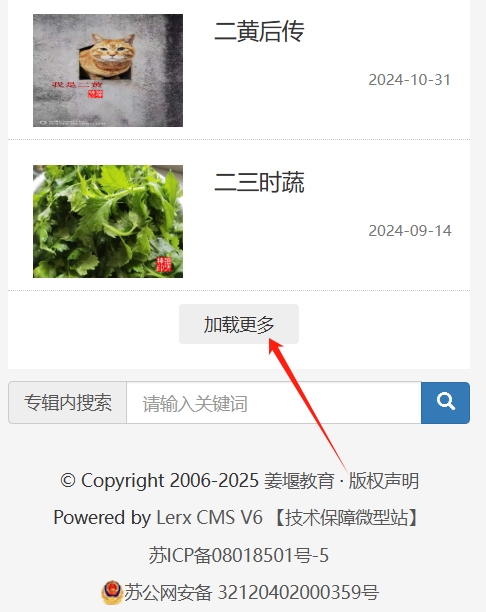Click the © Copyright 2006-2025 text
This screenshot has height=612, width=486.
point(159,481)
